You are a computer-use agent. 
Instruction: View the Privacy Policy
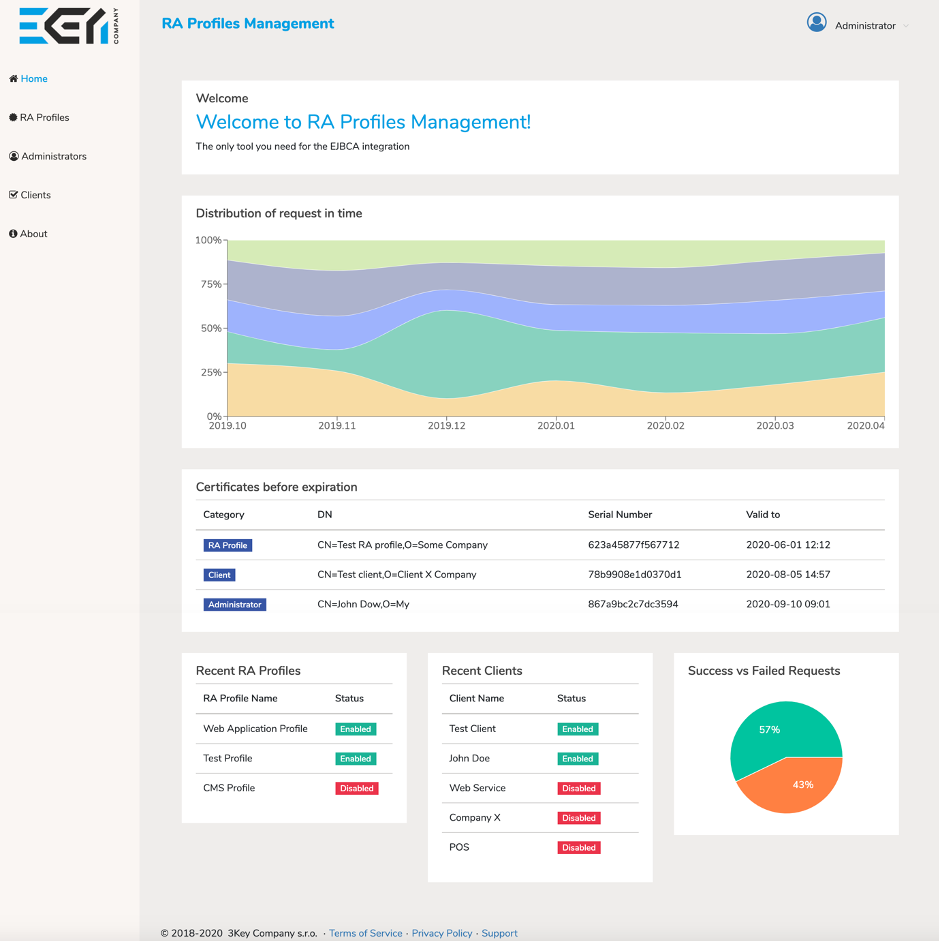point(442,933)
